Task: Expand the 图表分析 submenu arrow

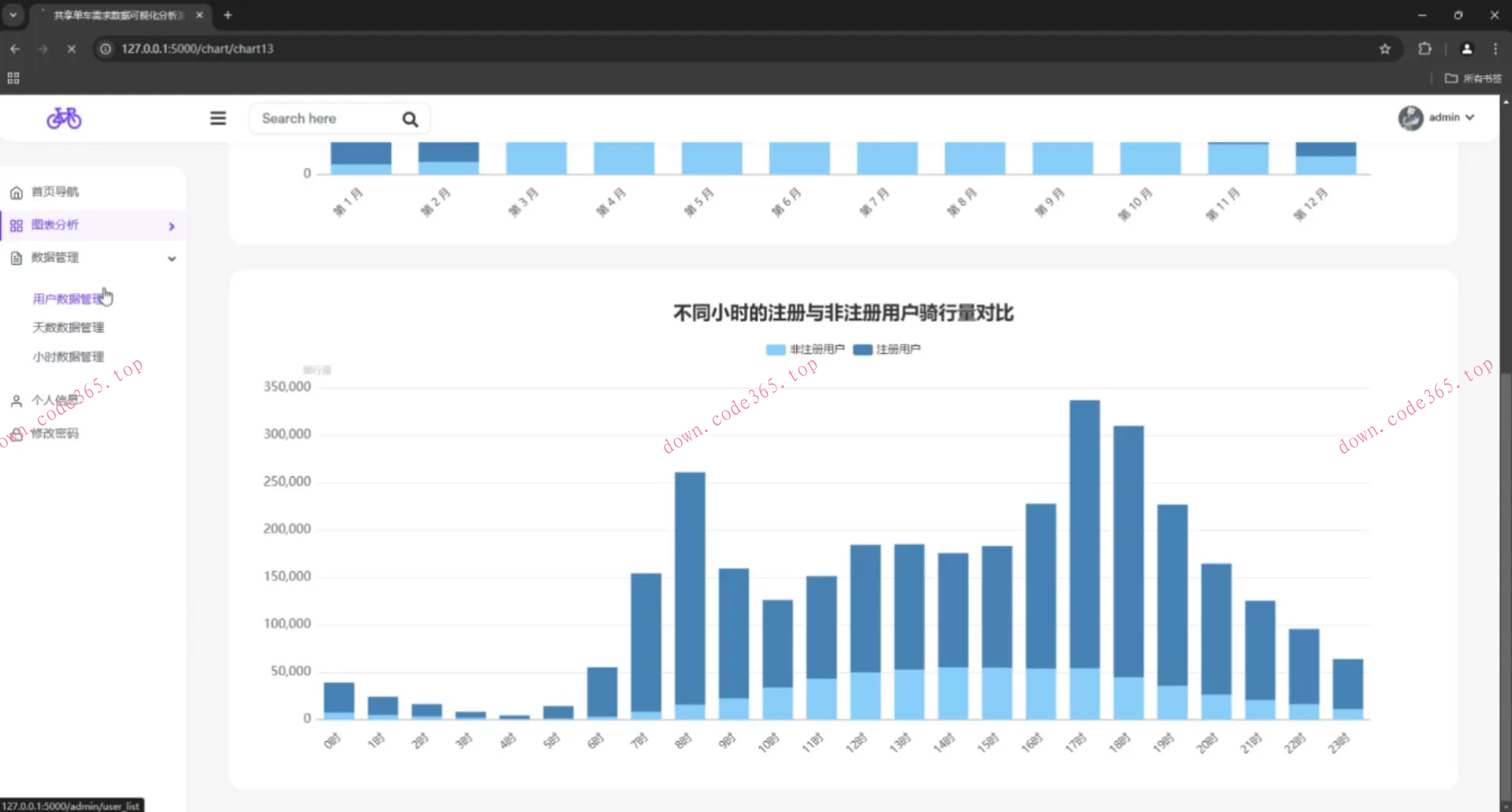Action: [x=172, y=226]
